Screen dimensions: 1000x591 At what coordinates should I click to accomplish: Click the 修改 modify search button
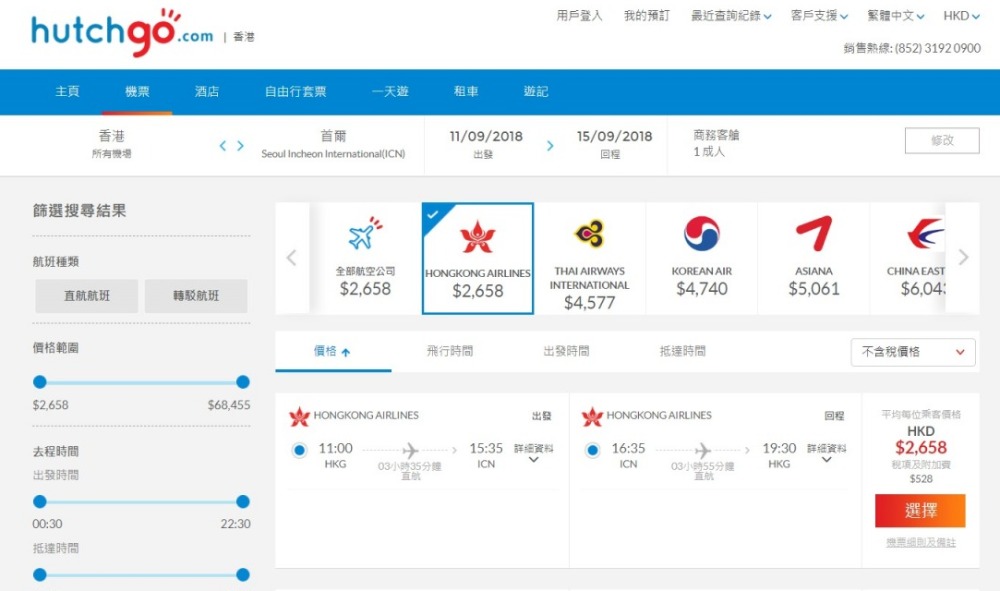[942, 140]
